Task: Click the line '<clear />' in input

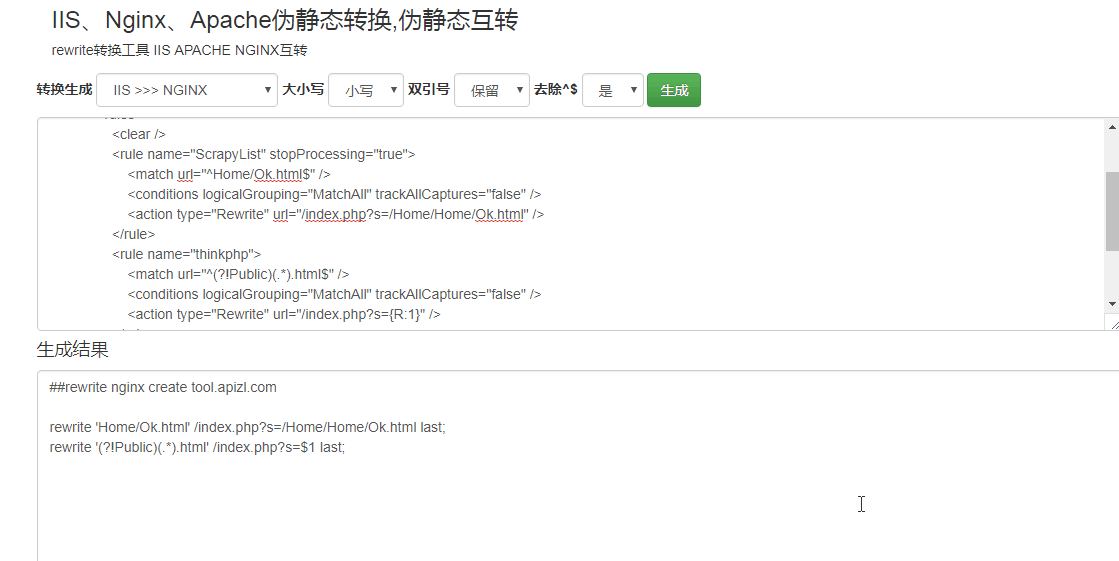Action: click(138, 134)
